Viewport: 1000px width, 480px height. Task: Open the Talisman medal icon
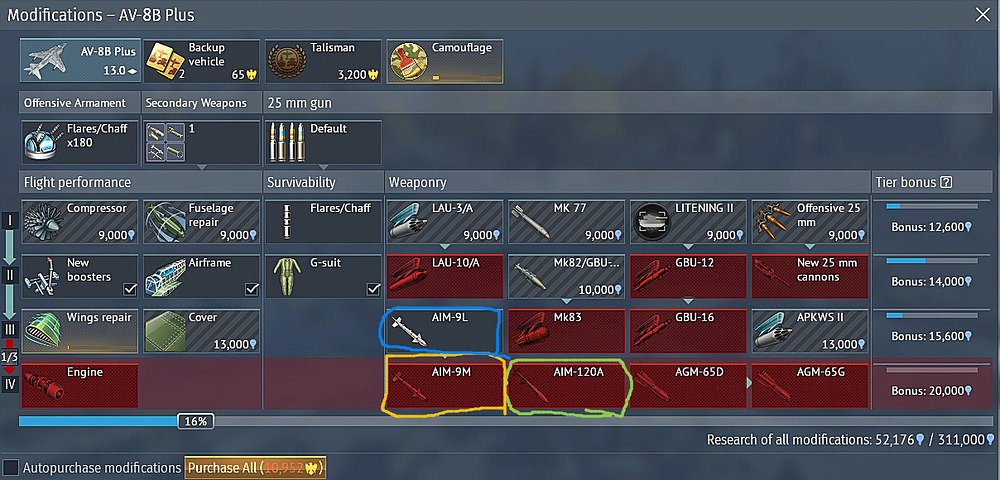point(286,61)
